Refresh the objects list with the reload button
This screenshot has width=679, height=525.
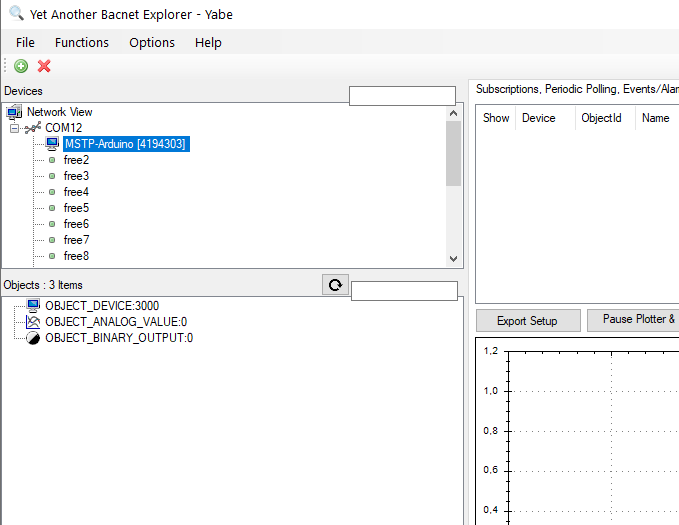(335, 285)
